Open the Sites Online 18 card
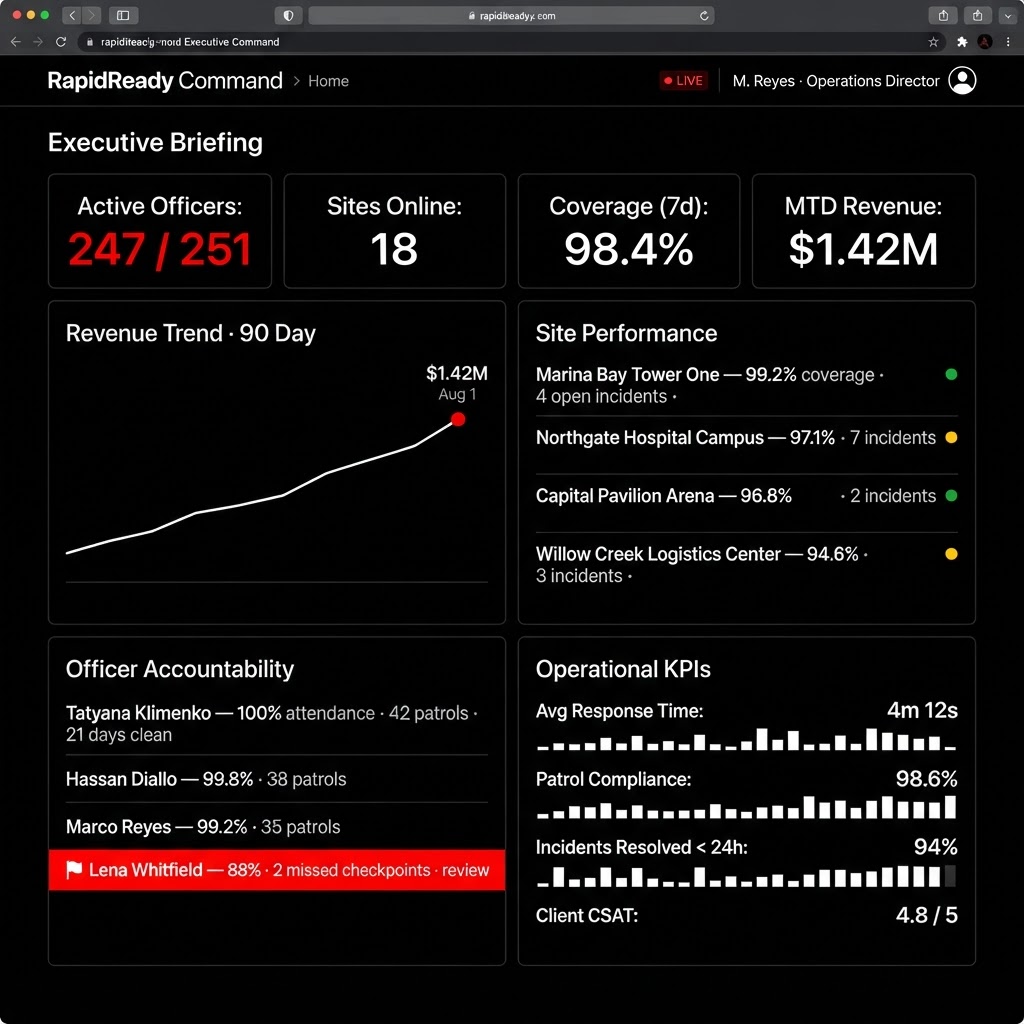The width and height of the screenshot is (1024, 1024). (394, 231)
